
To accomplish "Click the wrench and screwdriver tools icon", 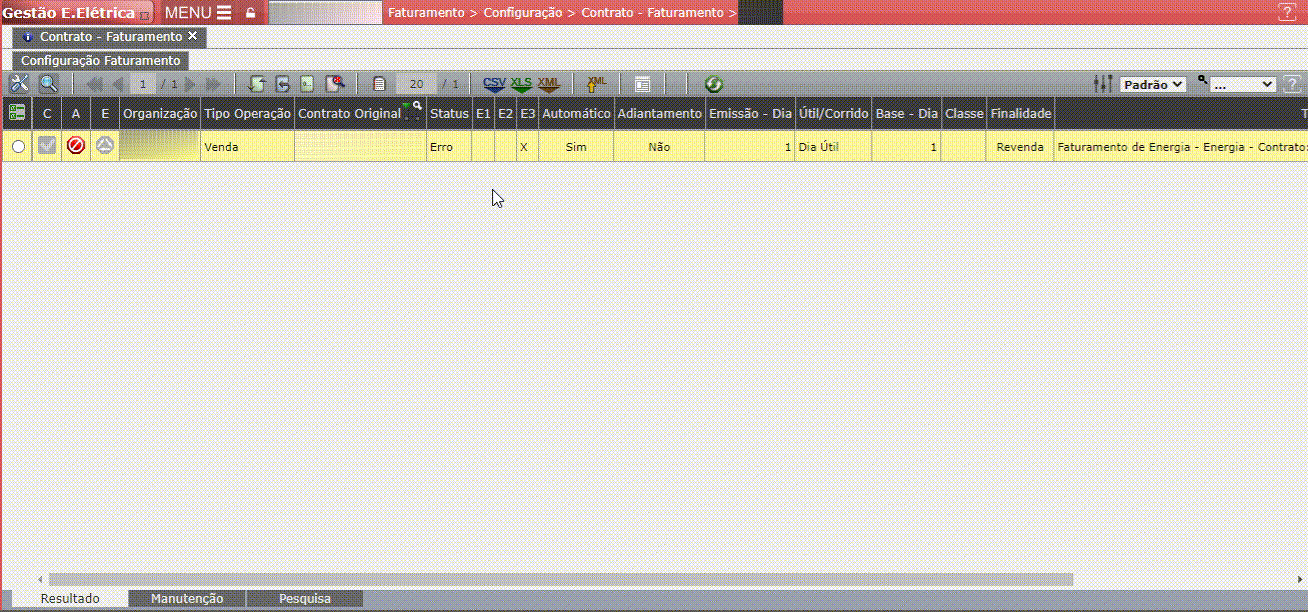I will click(19, 84).
